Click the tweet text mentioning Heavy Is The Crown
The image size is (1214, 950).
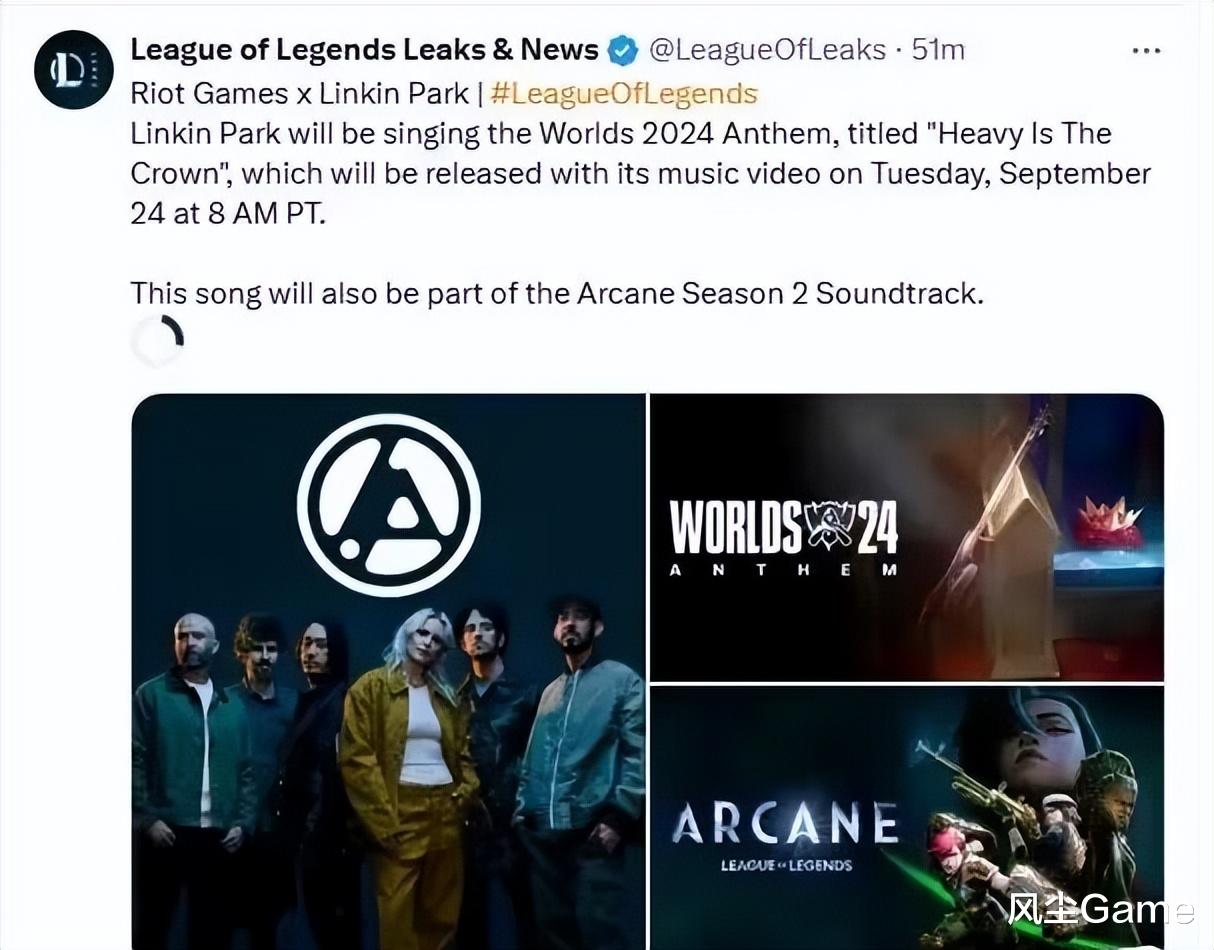pyautogui.click(x=641, y=173)
